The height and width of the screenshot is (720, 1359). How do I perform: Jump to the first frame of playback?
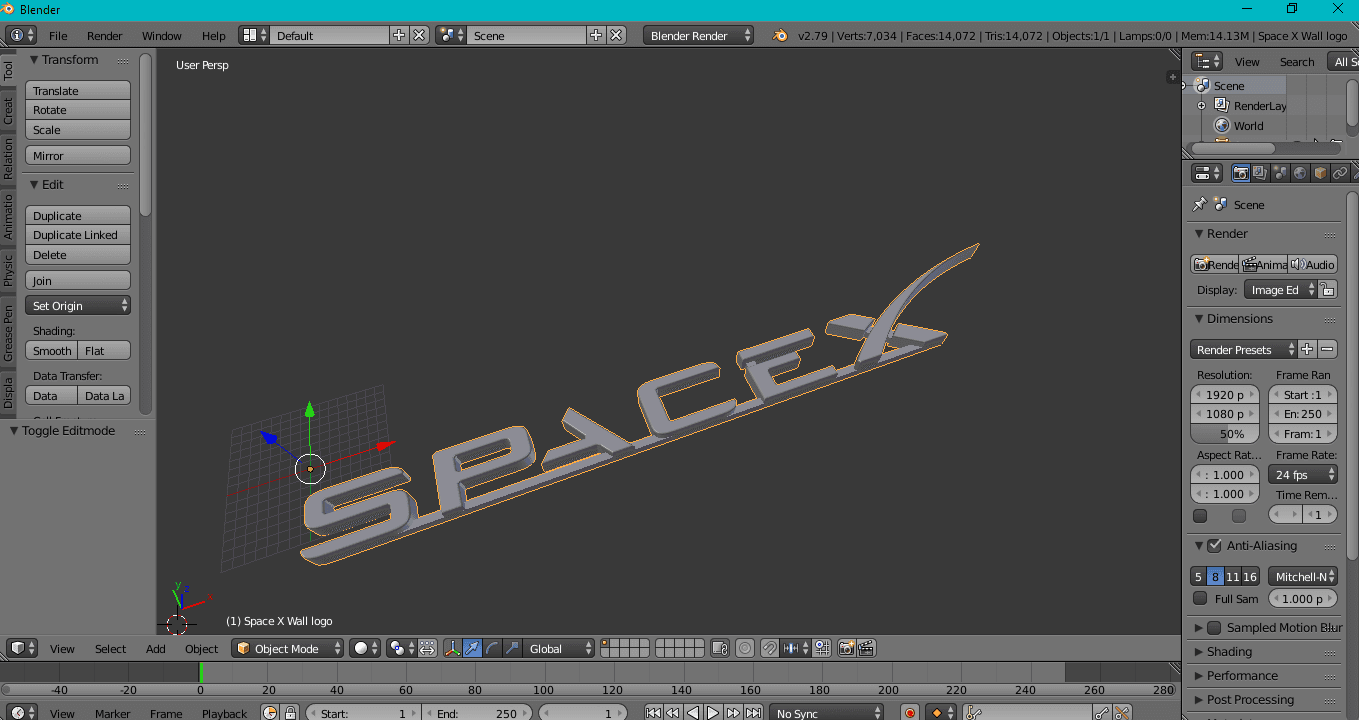(653, 713)
